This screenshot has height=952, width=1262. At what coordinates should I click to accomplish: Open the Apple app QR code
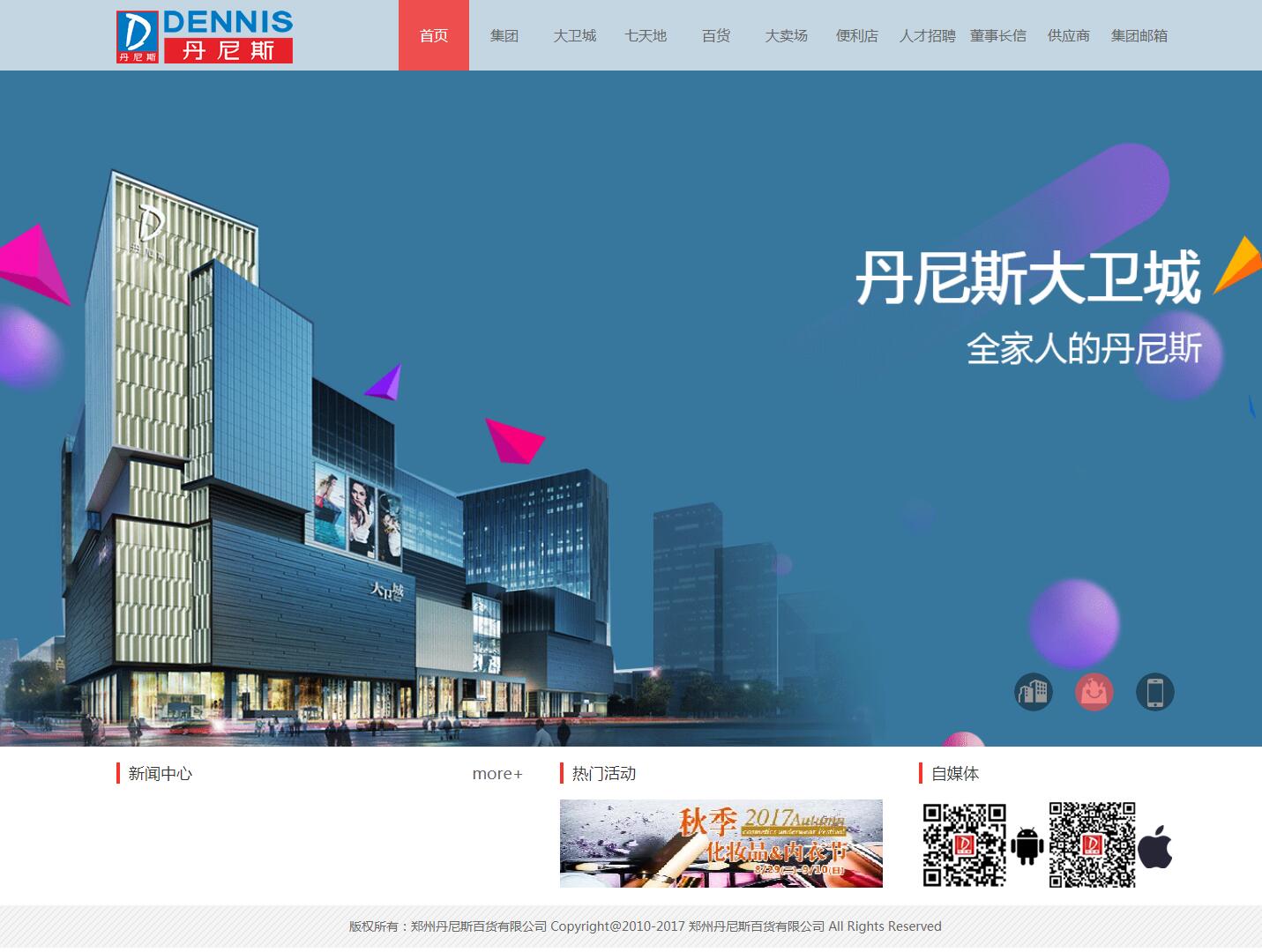(1092, 844)
